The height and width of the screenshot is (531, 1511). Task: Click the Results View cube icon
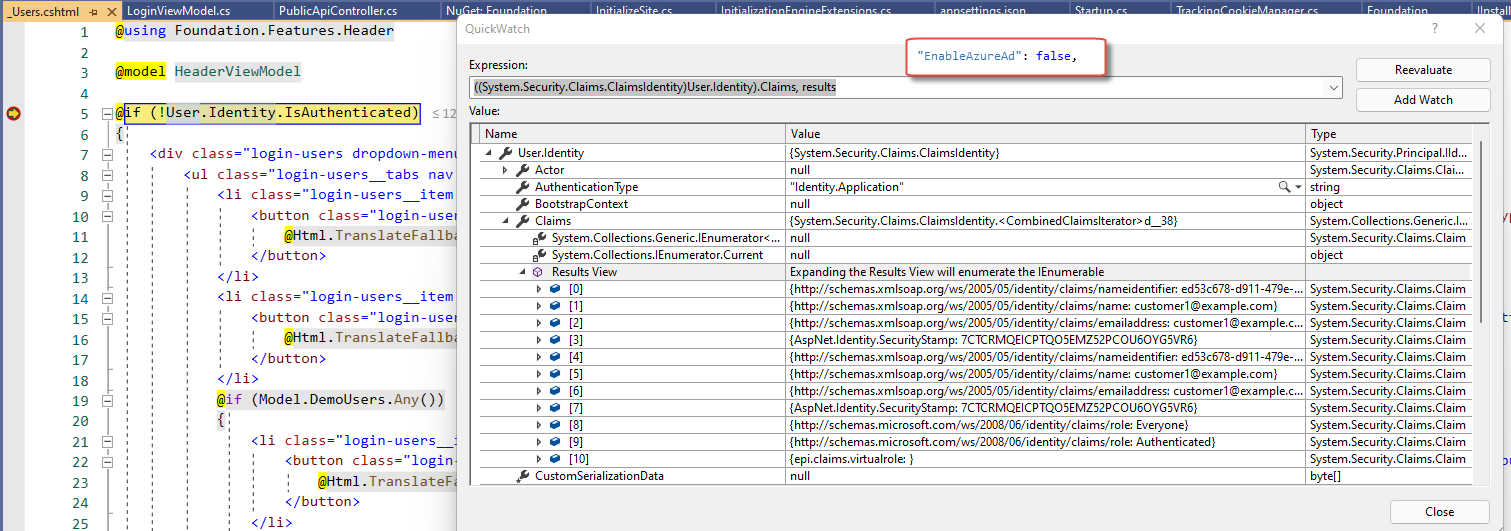tap(538, 272)
